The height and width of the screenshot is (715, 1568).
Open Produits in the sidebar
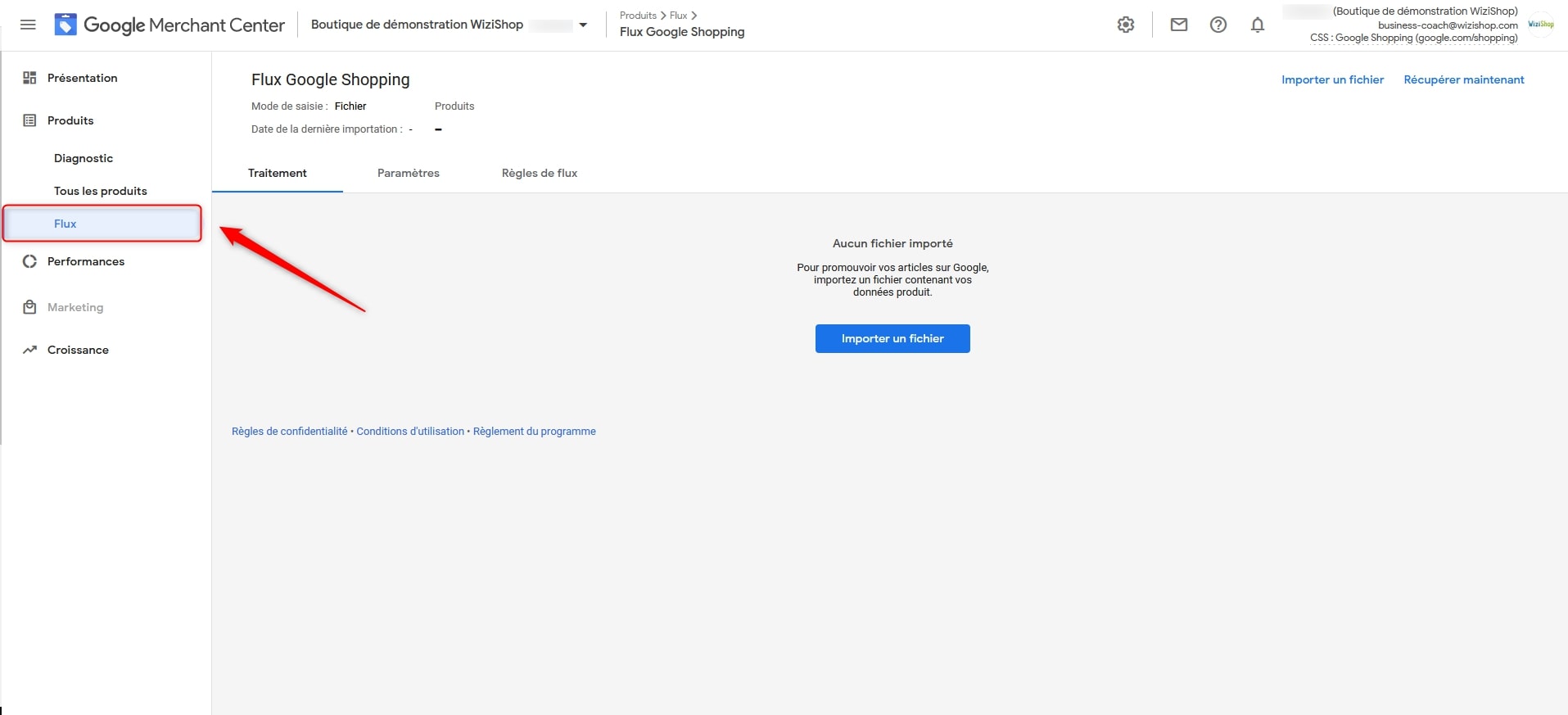click(x=70, y=120)
